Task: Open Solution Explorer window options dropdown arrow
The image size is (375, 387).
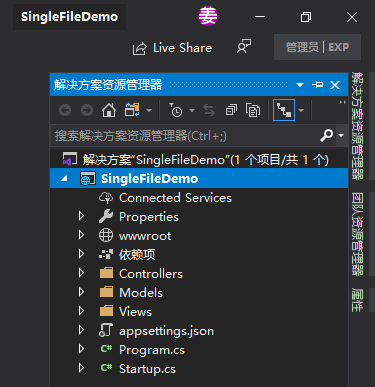Action: click(300, 85)
